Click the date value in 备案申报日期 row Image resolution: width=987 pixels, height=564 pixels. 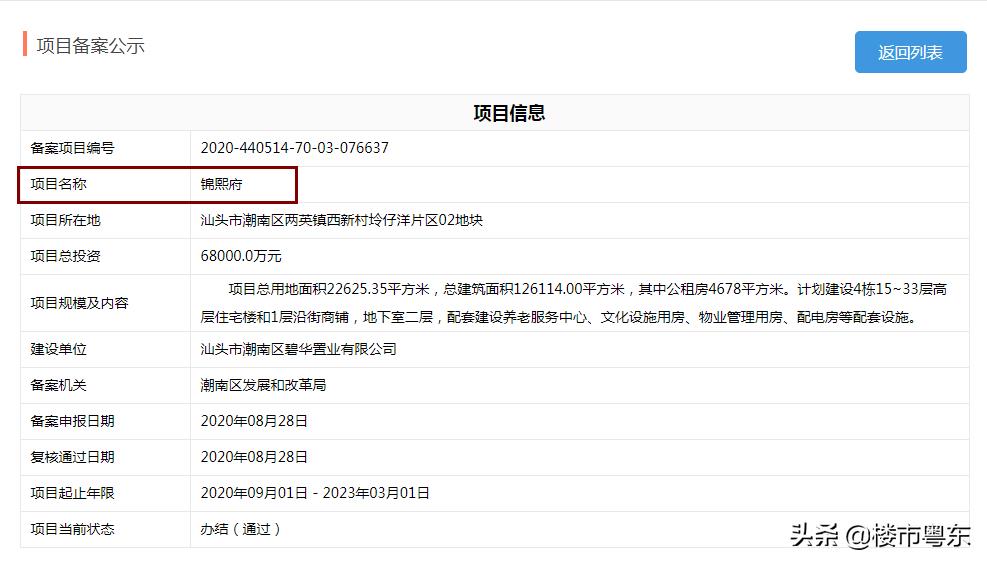click(x=254, y=421)
